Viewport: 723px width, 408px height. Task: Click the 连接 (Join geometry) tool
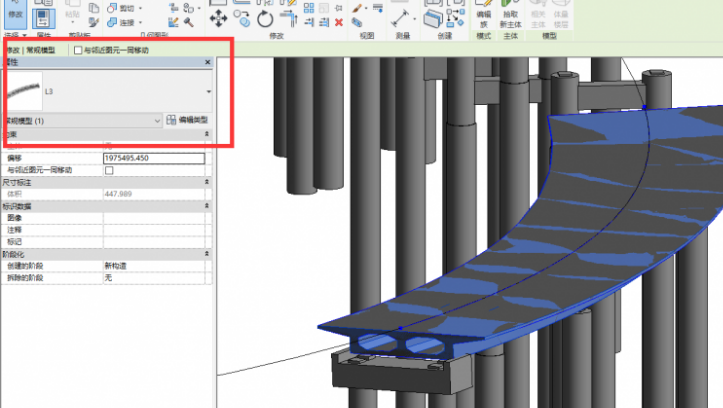[x=121, y=22]
